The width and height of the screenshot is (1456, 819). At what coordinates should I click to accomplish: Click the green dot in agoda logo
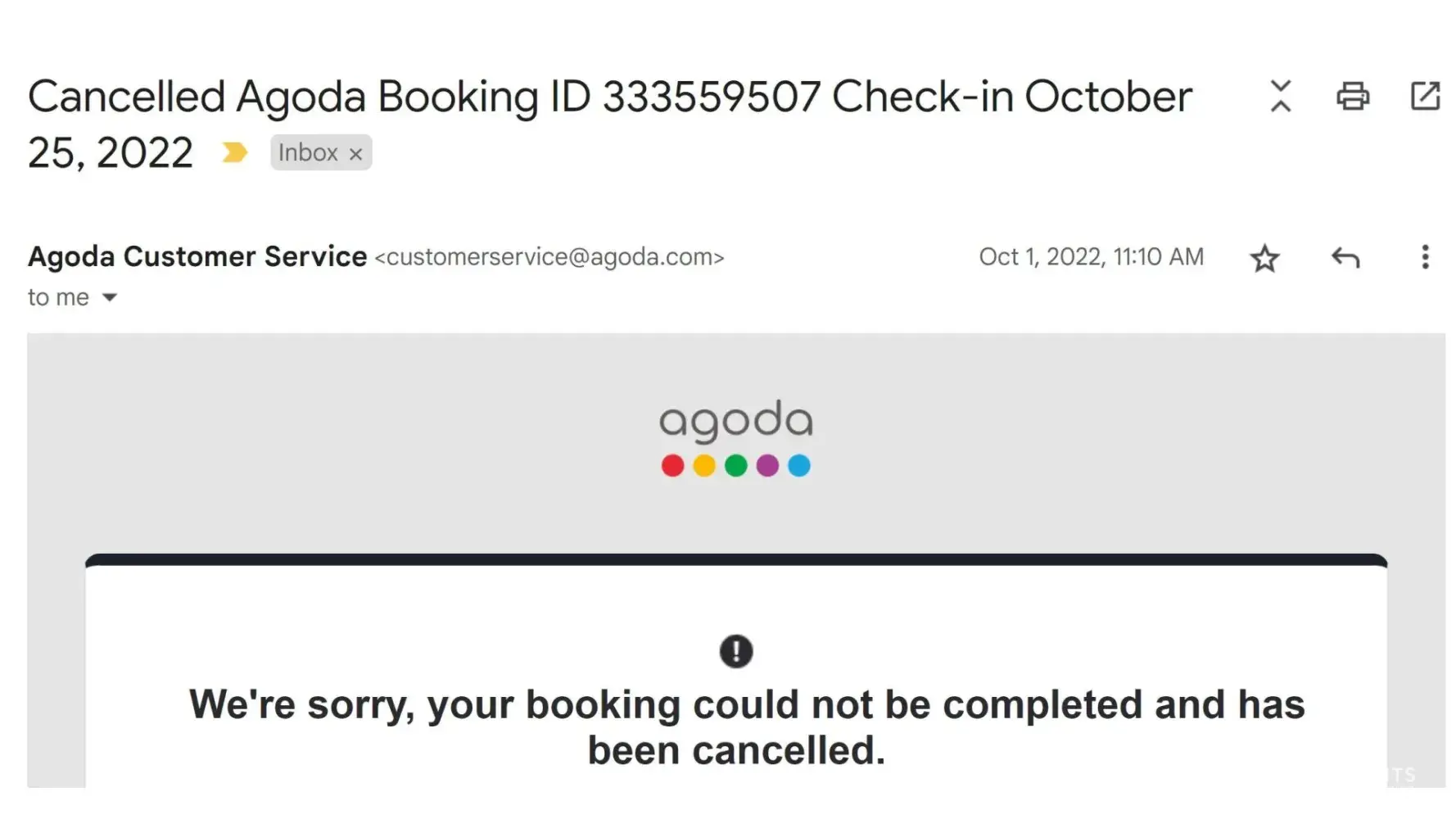pos(735,466)
